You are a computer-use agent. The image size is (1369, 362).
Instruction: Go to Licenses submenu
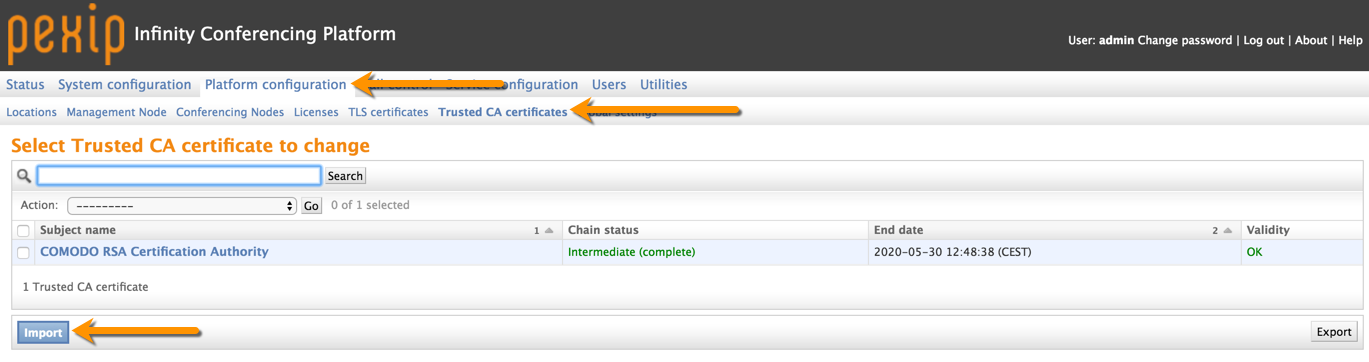click(x=316, y=112)
